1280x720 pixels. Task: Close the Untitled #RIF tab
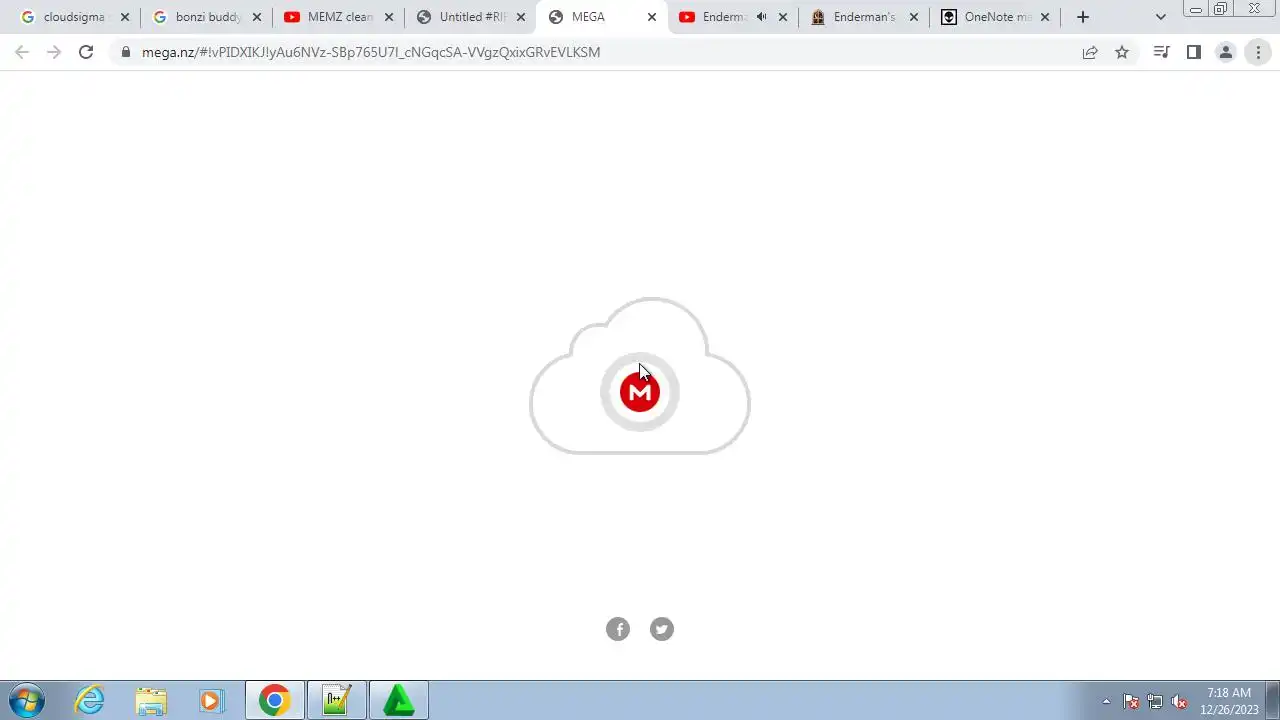(x=521, y=17)
